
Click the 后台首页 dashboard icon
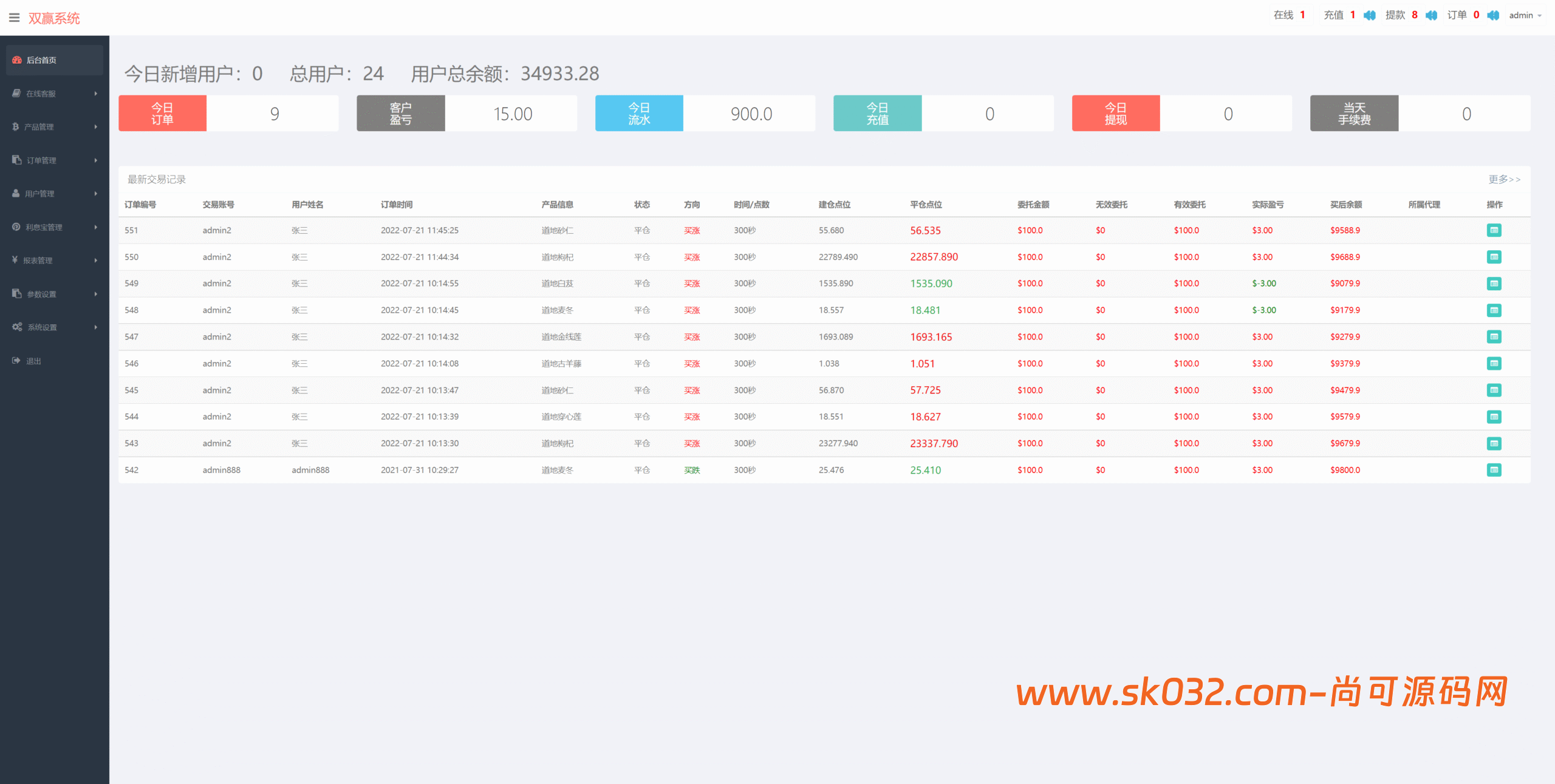coord(15,60)
